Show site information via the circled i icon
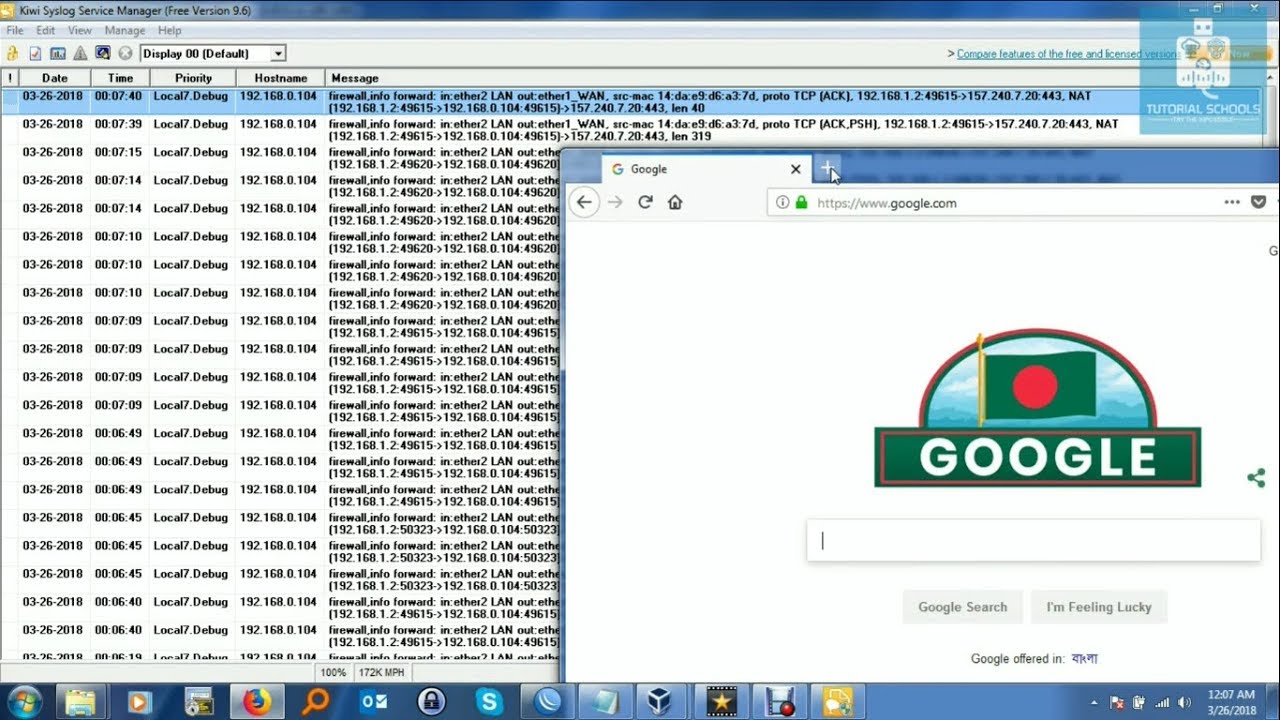The image size is (1280, 720). (x=783, y=202)
